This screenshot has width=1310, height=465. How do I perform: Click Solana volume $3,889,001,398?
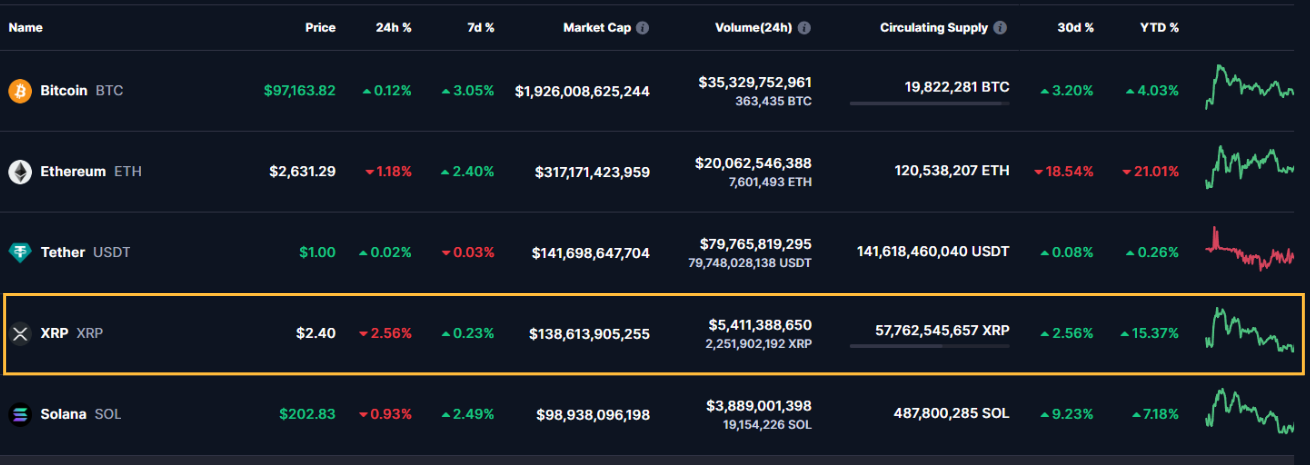point(759,406)
